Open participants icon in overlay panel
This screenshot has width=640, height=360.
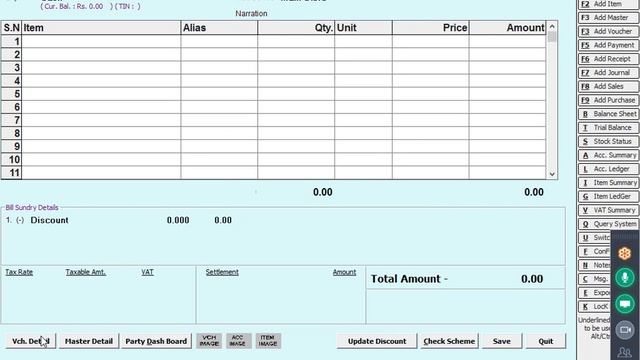pos(624,352)
